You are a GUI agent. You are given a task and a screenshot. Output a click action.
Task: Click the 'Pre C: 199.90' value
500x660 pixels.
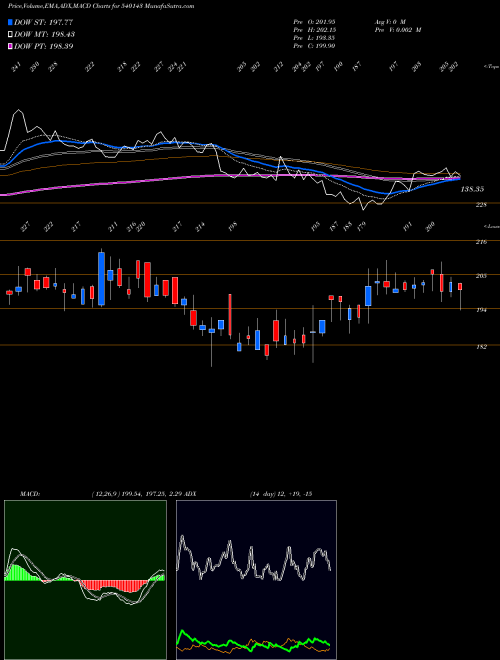pos(314,45)
